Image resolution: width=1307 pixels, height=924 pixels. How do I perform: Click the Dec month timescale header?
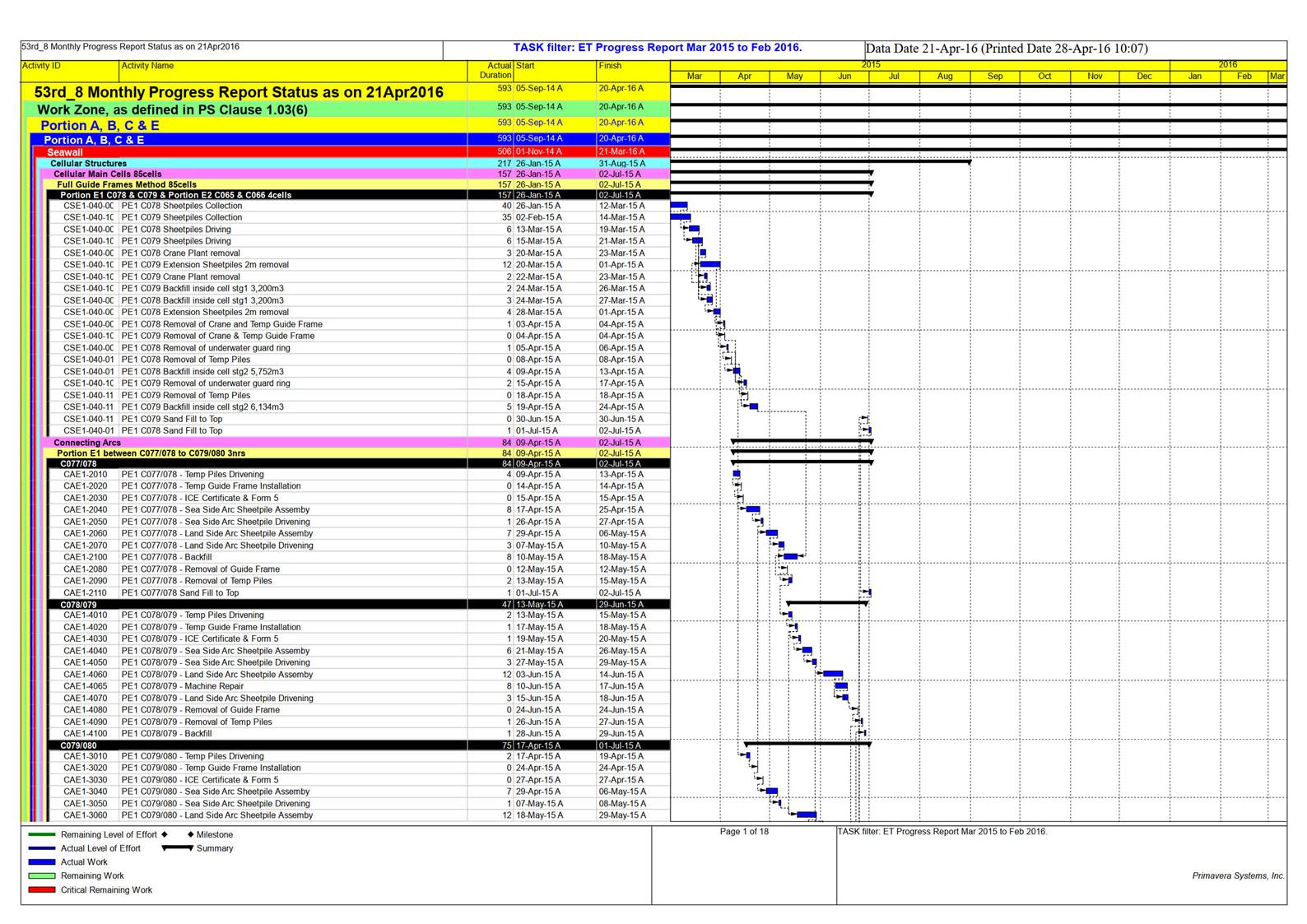(1144, 77)
